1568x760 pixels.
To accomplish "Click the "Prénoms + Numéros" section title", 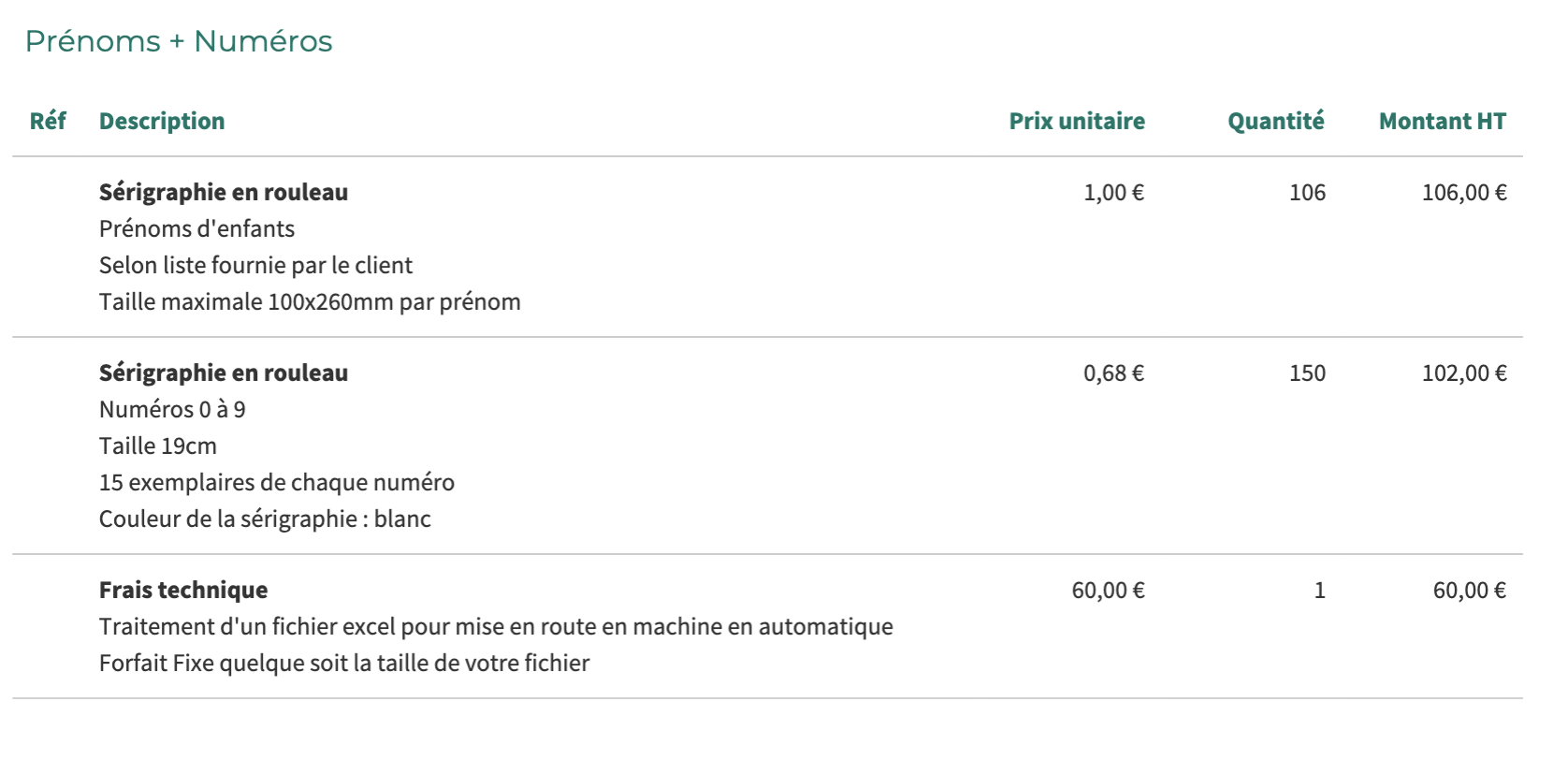I will 179,41.
